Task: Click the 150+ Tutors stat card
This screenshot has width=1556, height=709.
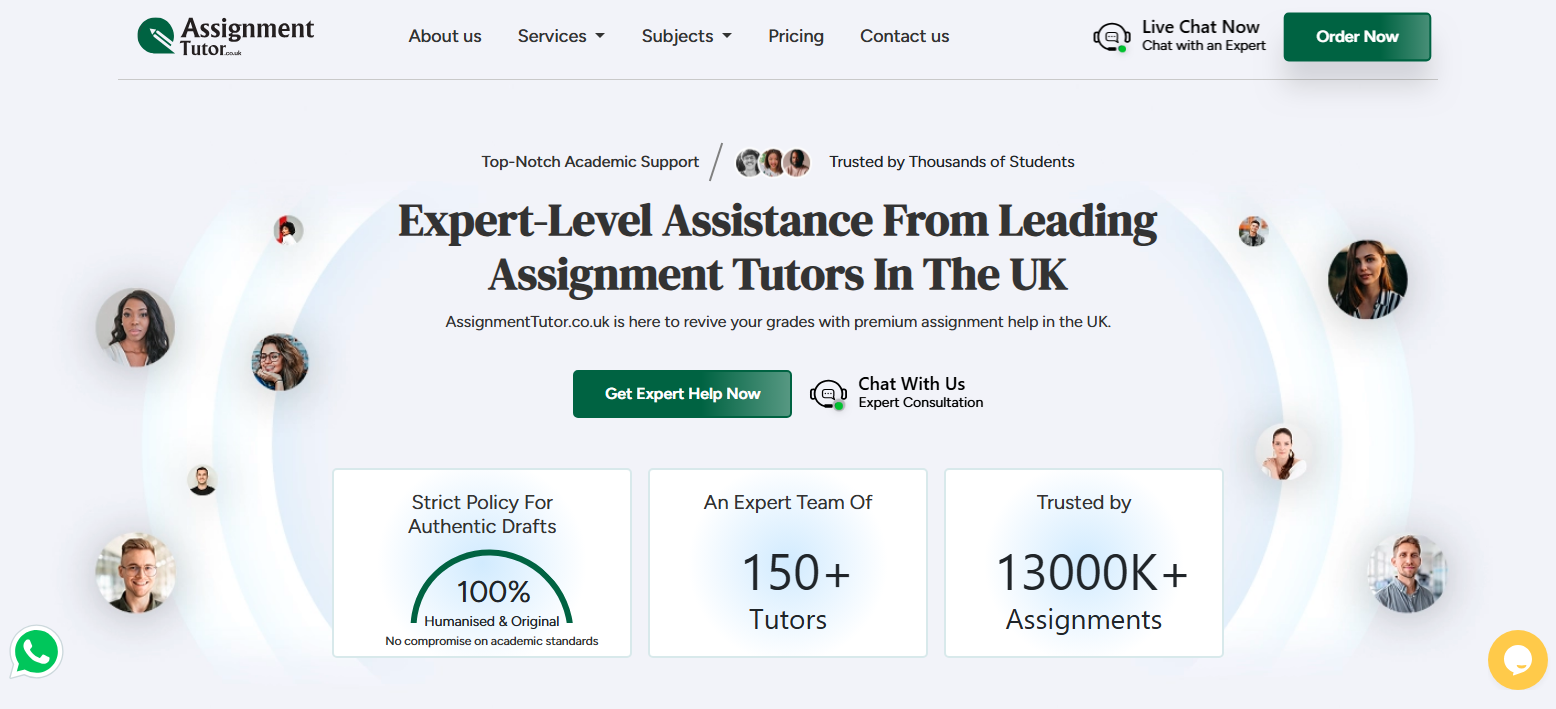Action: [787, 563]
